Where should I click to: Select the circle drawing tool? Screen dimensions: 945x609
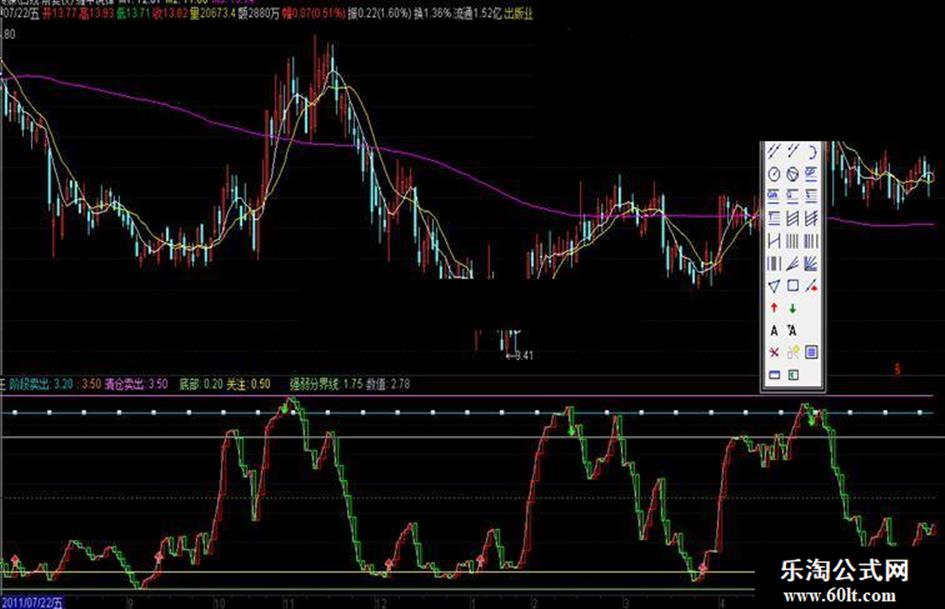(773, 172)
